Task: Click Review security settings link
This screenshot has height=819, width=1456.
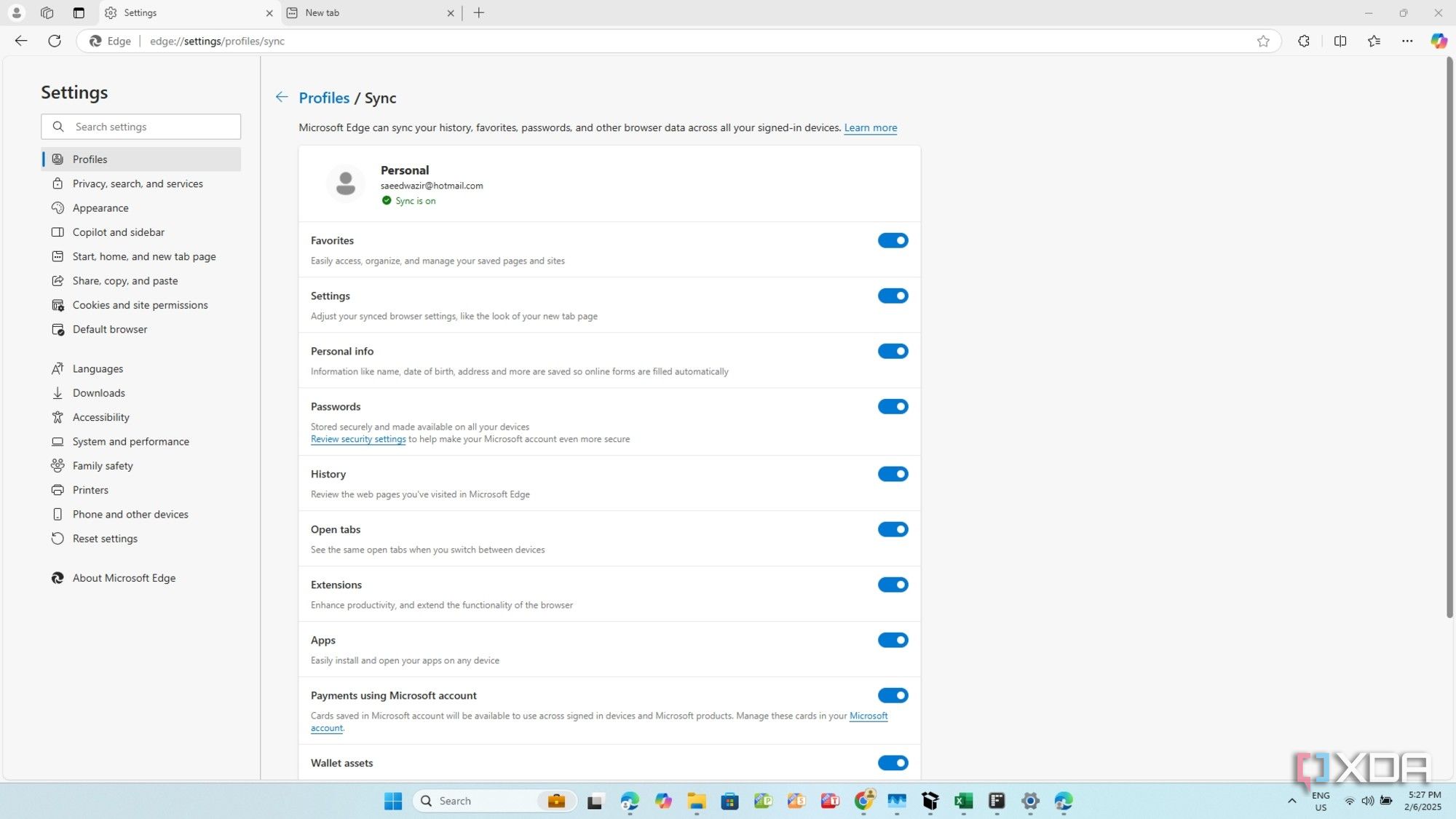Action: (357, 439)
